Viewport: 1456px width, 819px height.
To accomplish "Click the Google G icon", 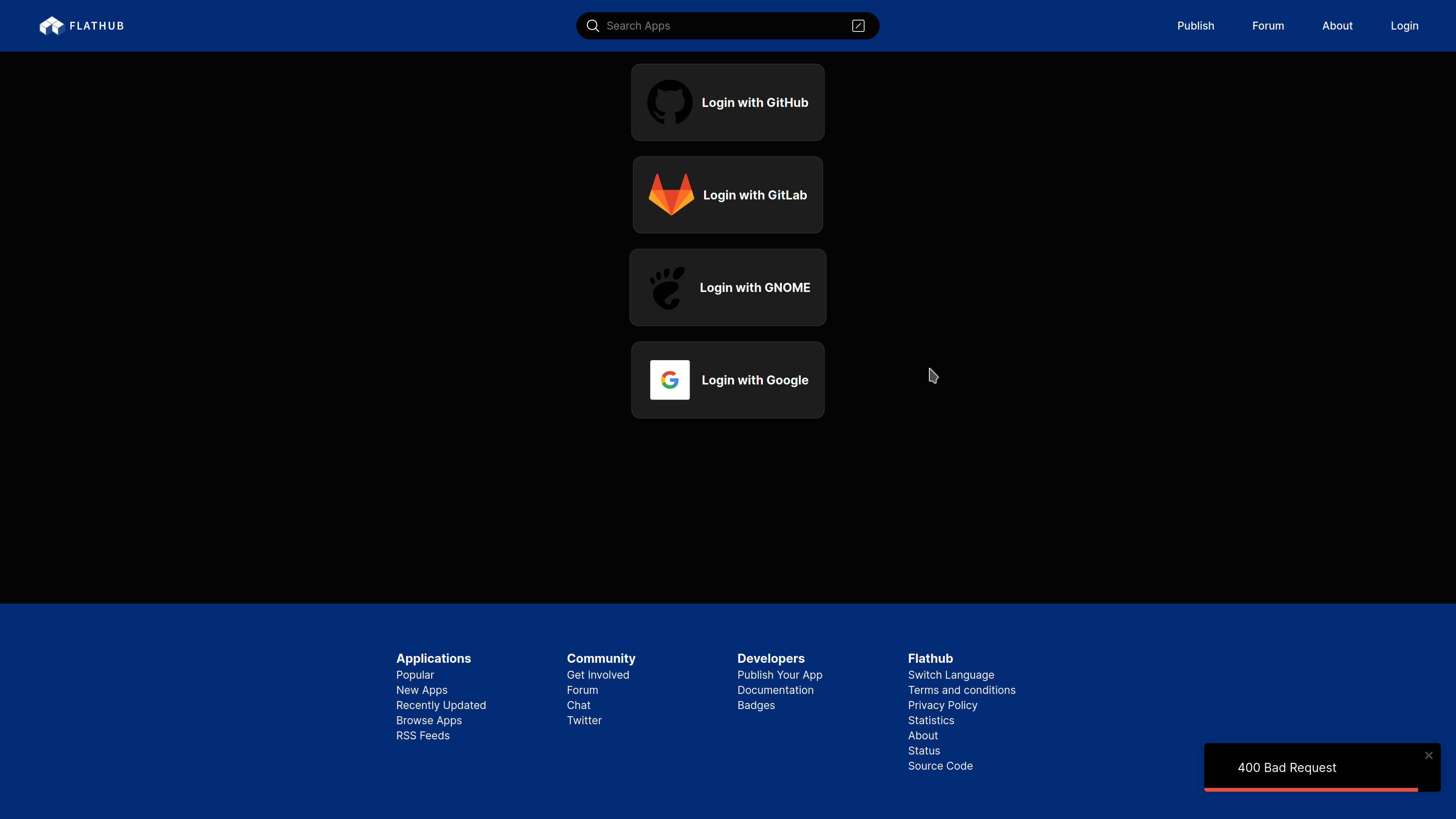I will pos(669,380).
